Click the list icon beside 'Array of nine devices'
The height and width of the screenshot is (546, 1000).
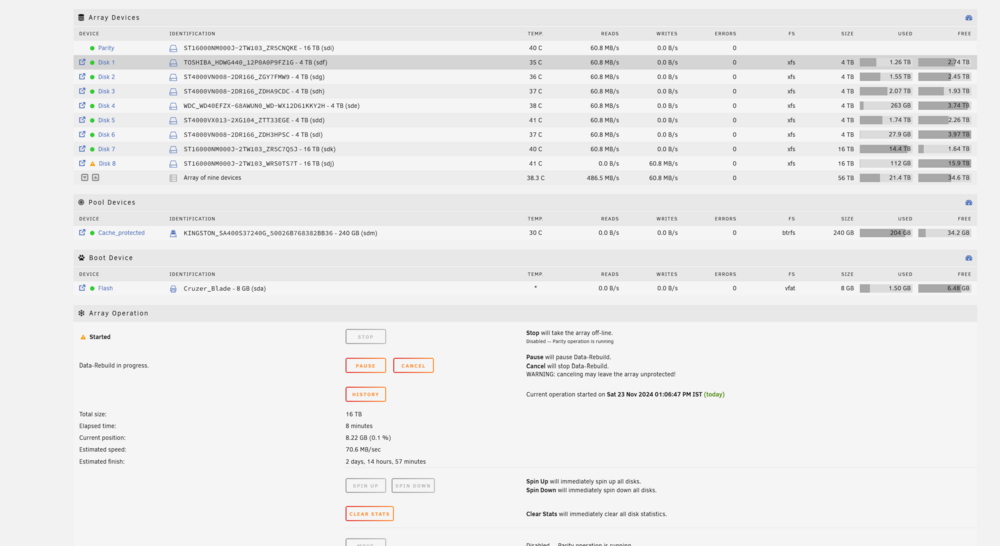coord(173,178)
